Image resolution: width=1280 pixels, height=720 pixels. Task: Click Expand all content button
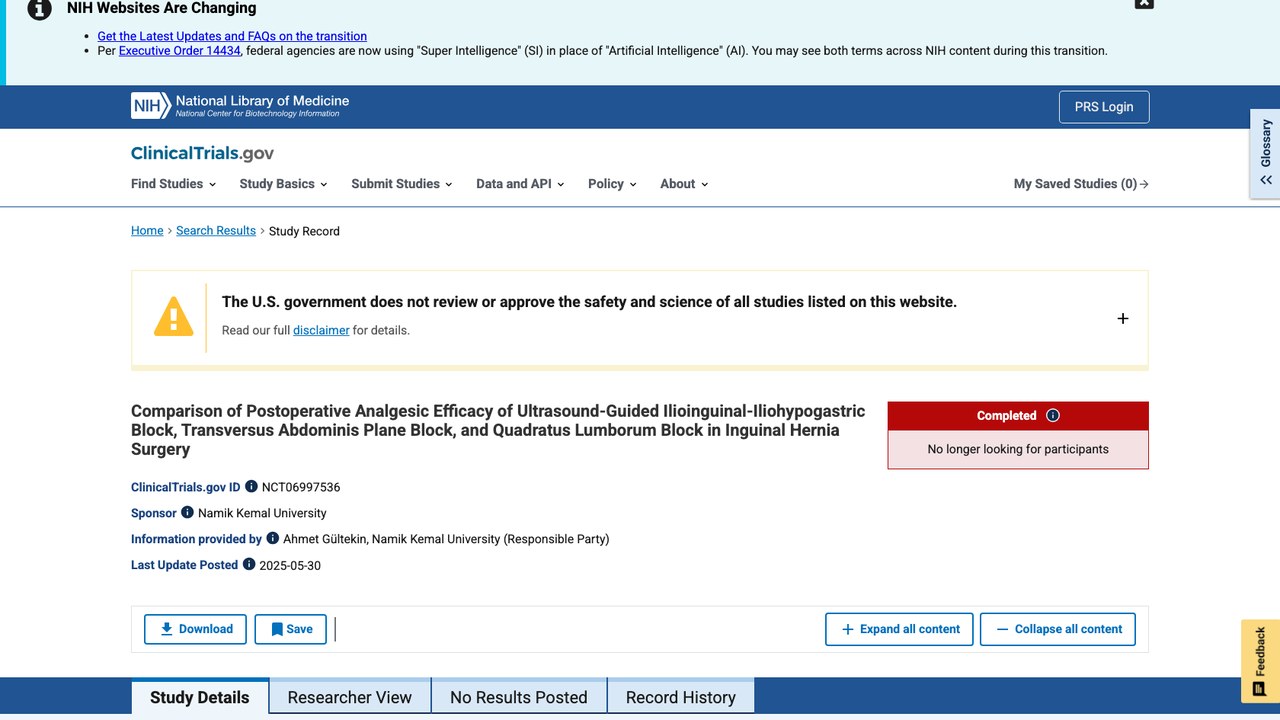coord(899,629)
